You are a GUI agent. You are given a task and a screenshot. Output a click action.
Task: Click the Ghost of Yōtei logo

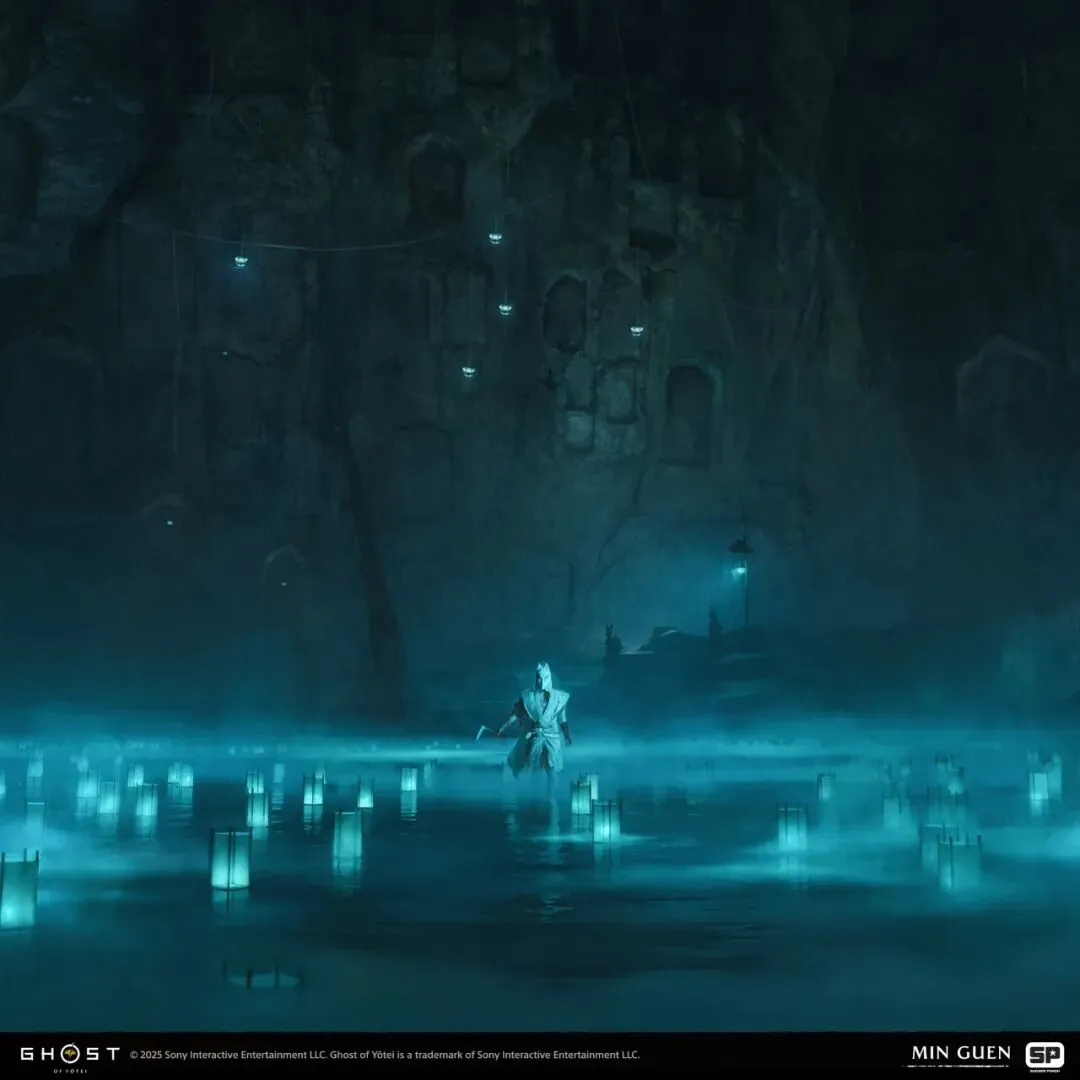pos(70,1057)
